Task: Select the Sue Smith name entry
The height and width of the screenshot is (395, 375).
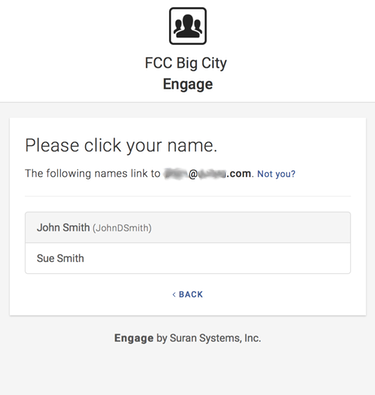Action: click(x=188, y=258)
